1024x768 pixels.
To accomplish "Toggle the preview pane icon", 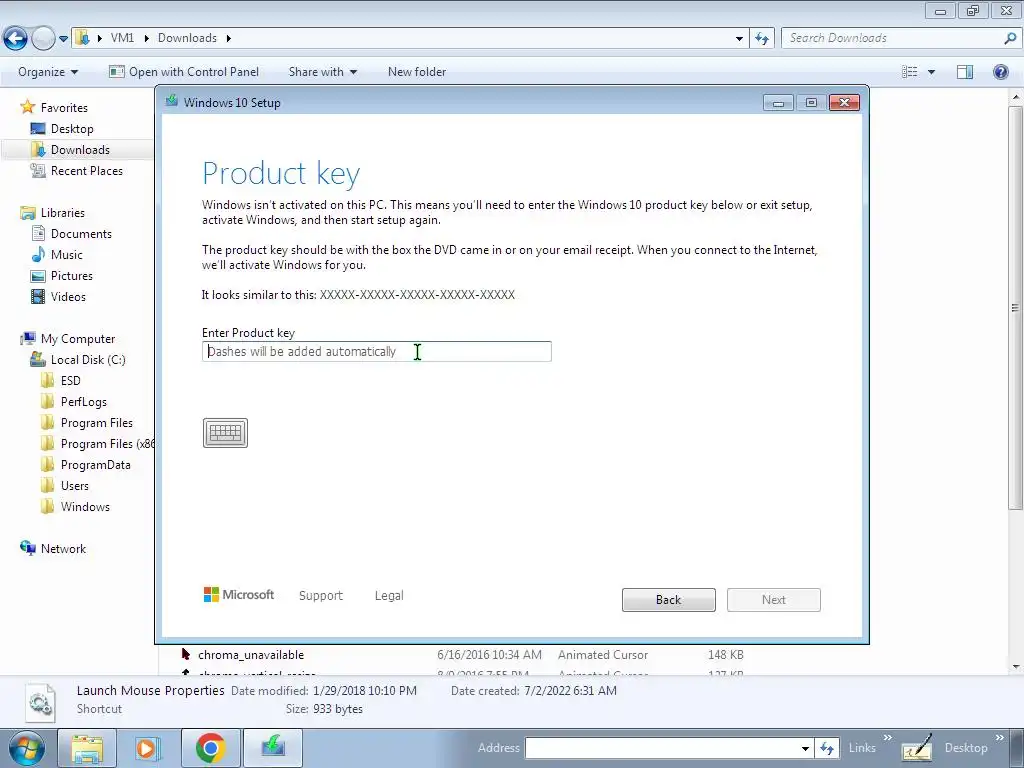I will [965, 72].
